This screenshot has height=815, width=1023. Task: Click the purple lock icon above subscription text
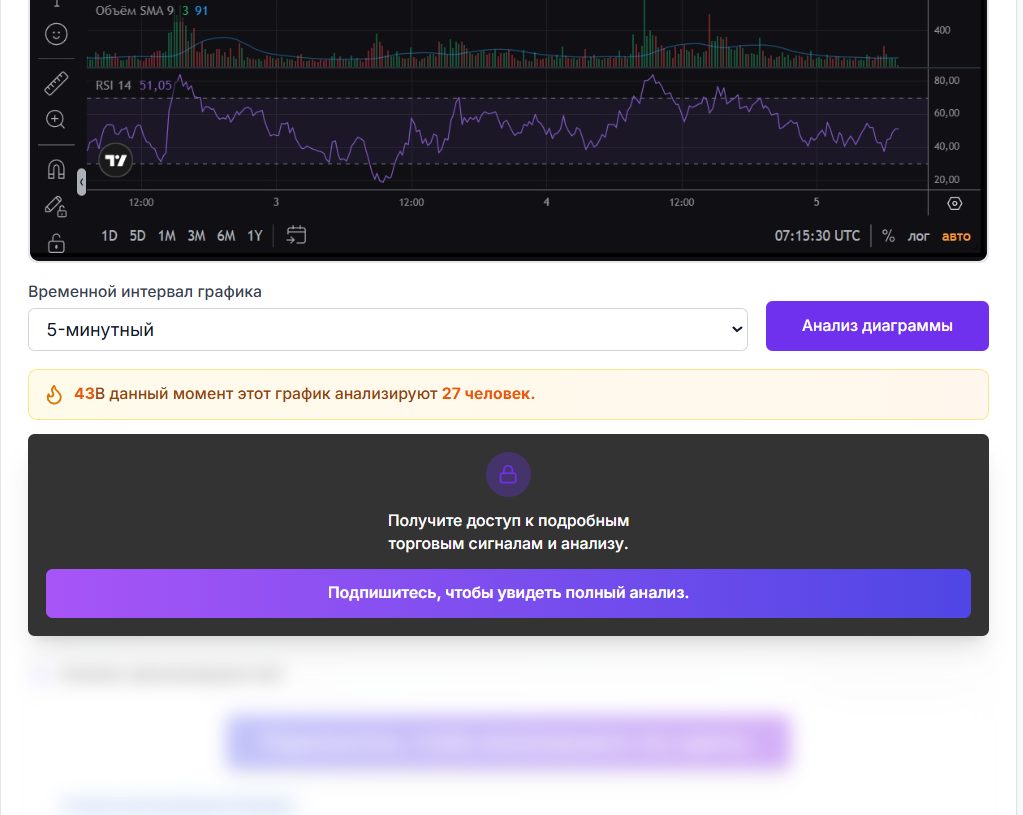508,474
